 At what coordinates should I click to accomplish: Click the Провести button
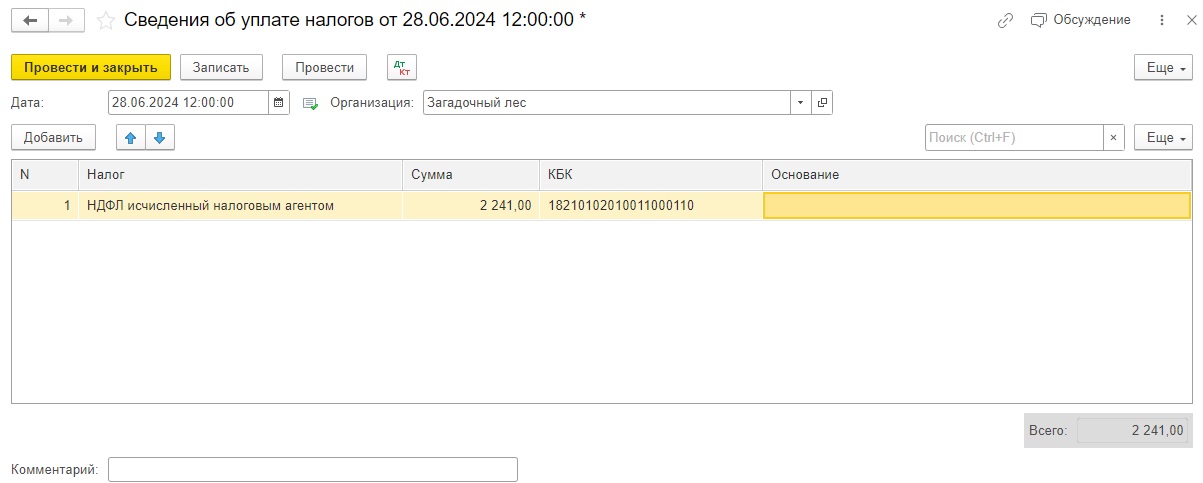[325, 67]
